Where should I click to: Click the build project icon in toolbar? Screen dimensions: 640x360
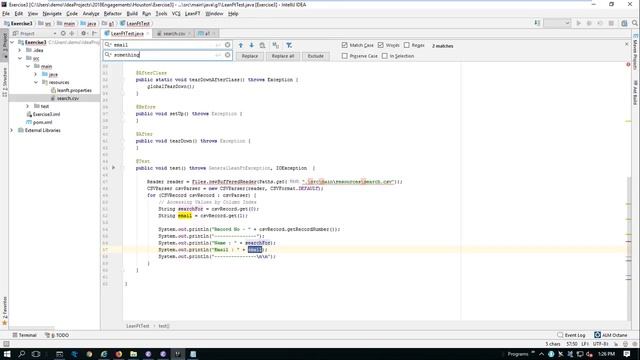coord(537,23)
